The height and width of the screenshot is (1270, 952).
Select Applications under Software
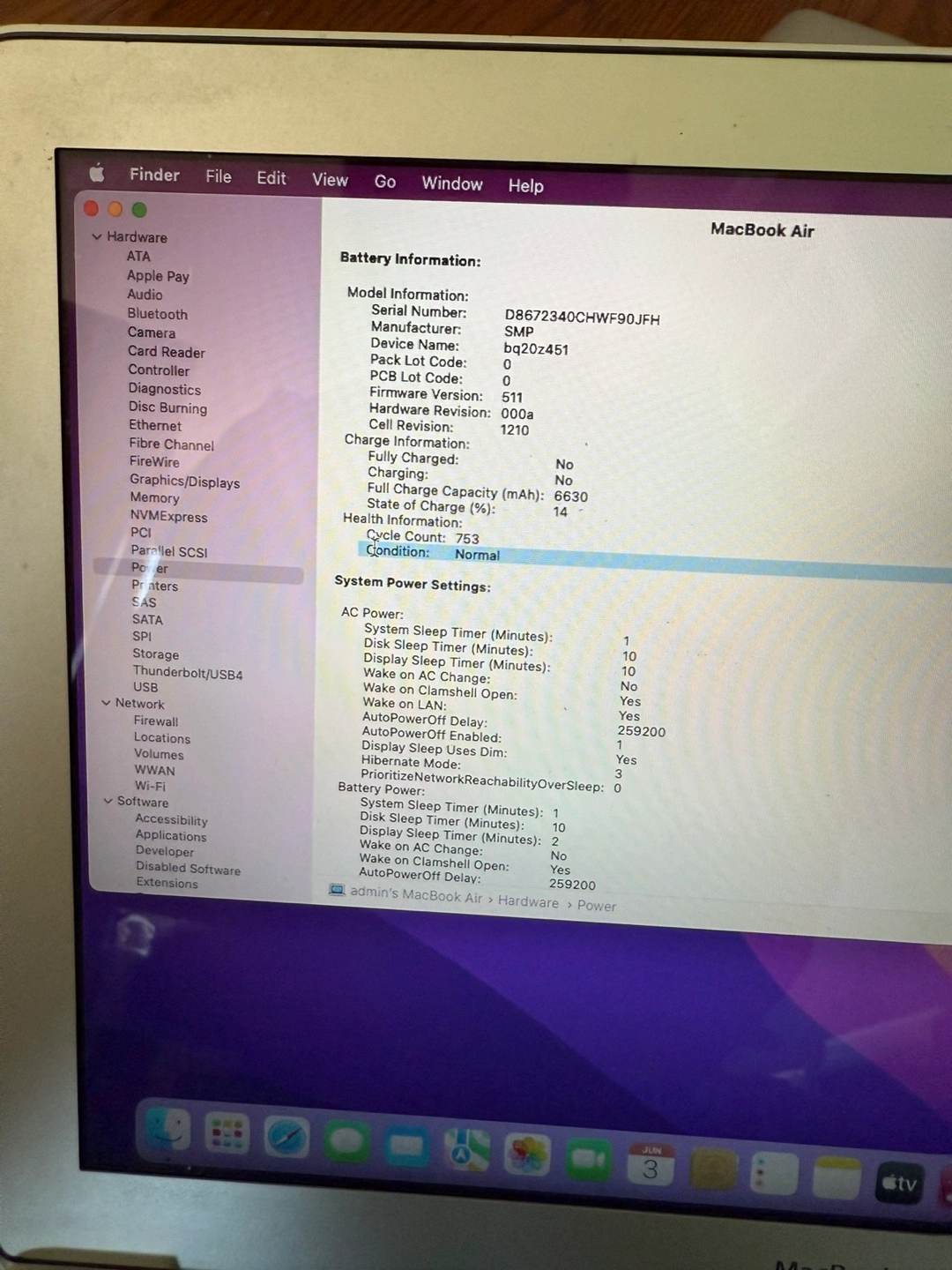coord(171,835)
